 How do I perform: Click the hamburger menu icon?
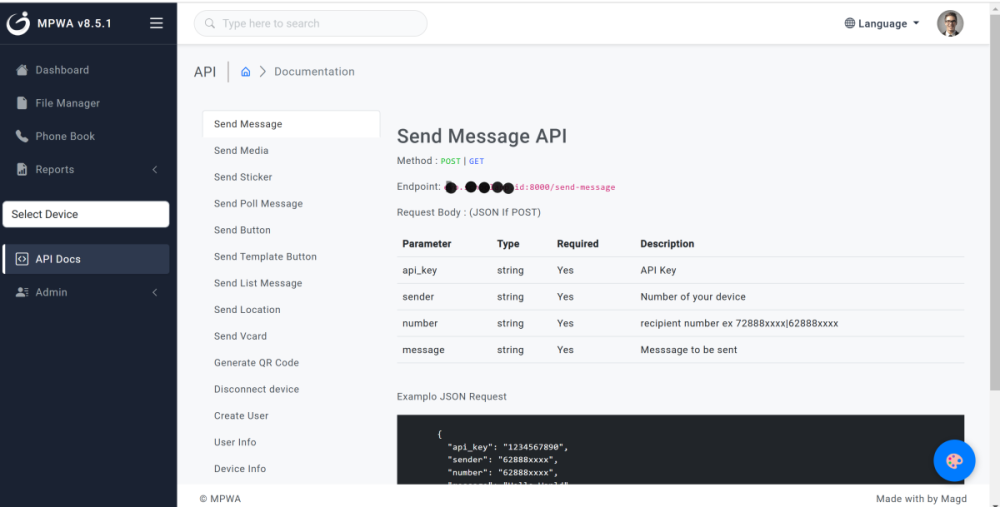(x=156, y=24)
